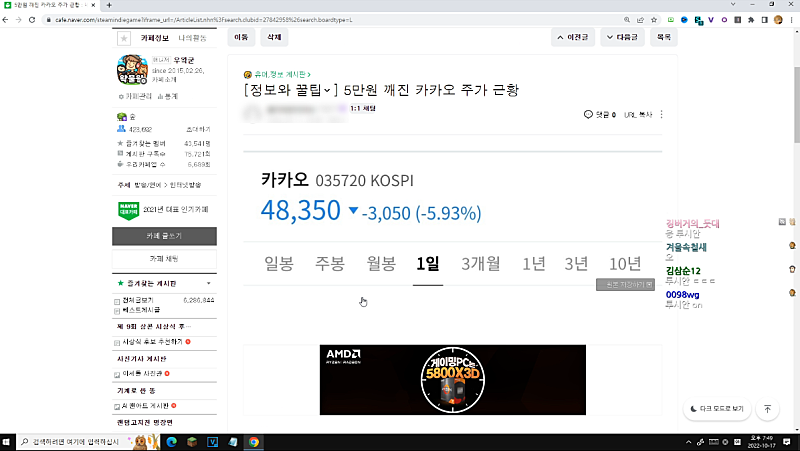
Task: Click the page vertical scrollbar
Action: [796, 105]
